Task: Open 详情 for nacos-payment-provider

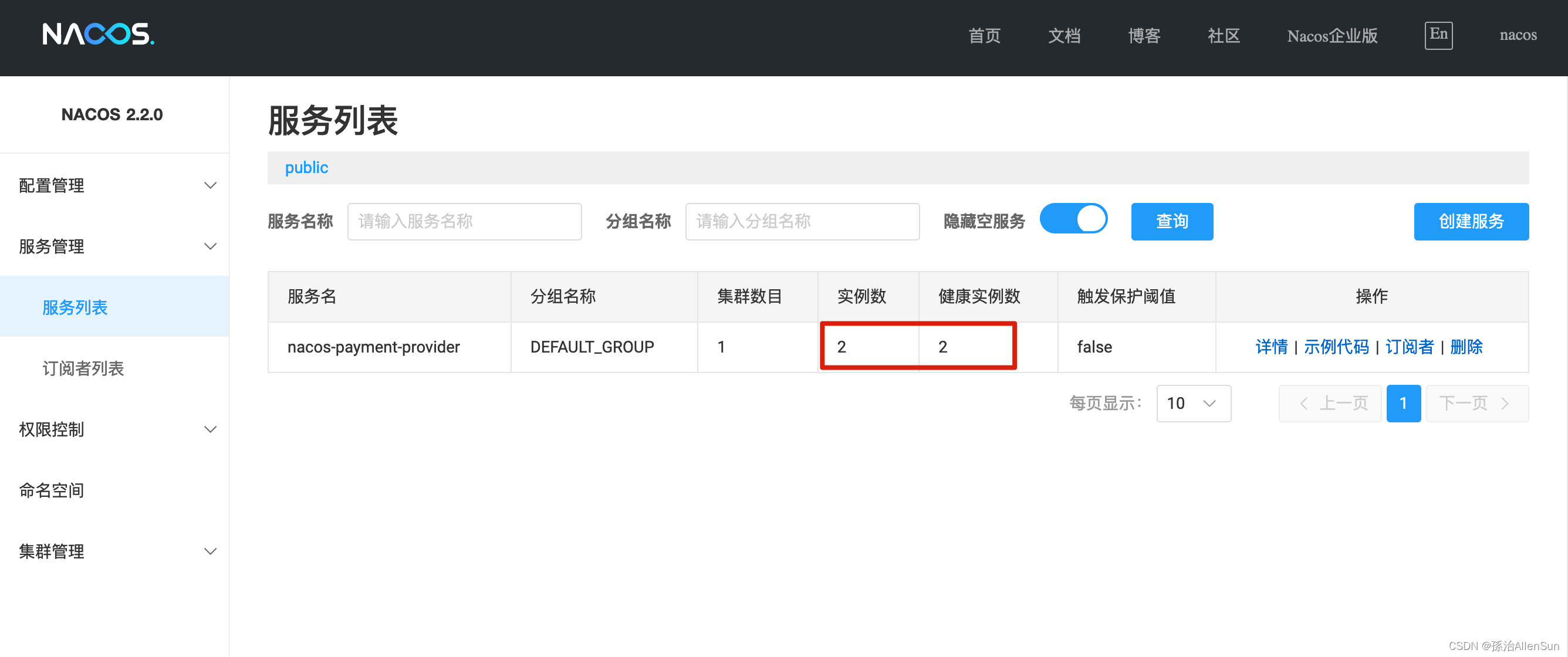Action: tap(1271, 347)
